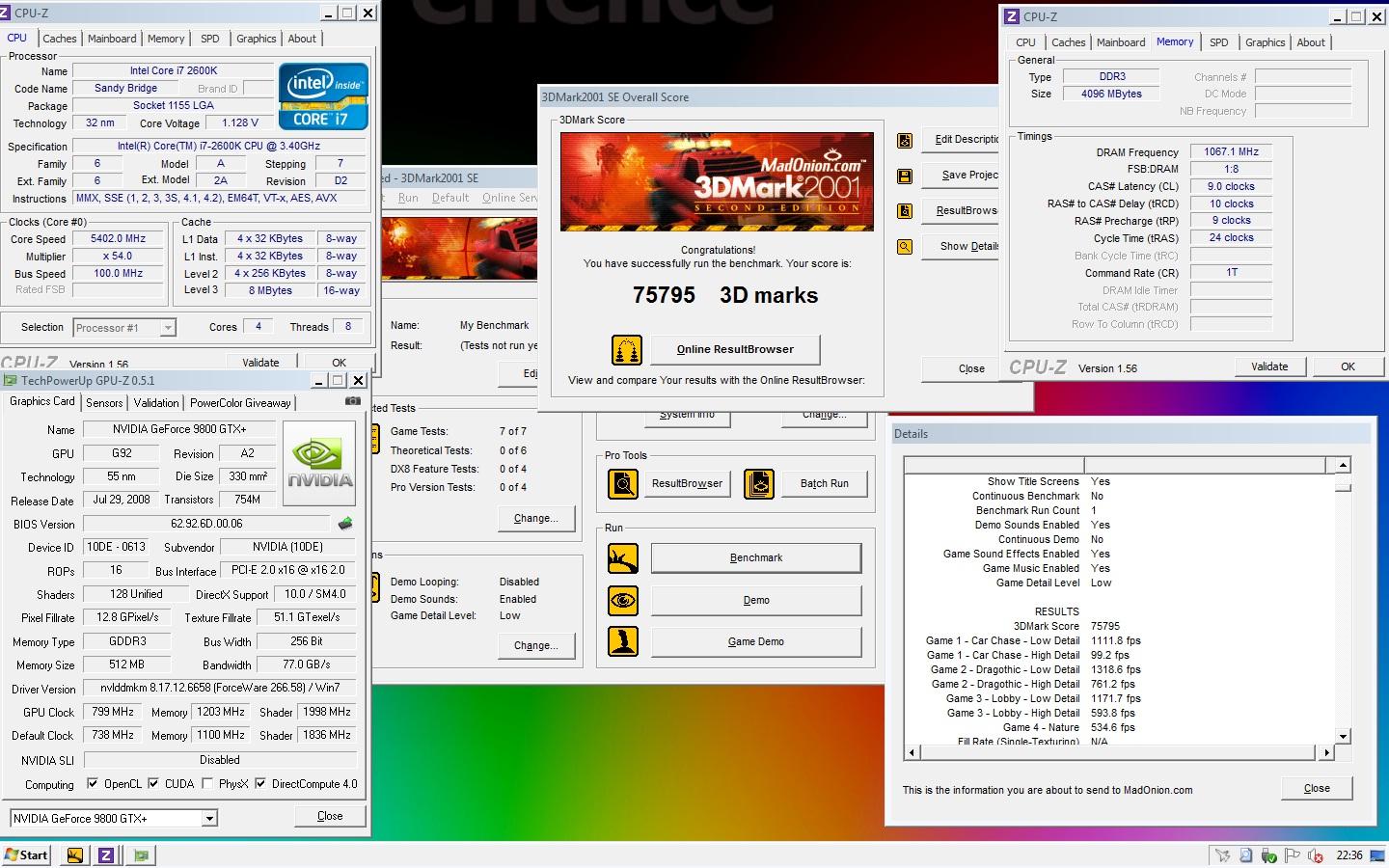This screenshot has height=868, width=1389.
Task: Click the ResultBrowser icon in score dialog
Action: [905, 211]
